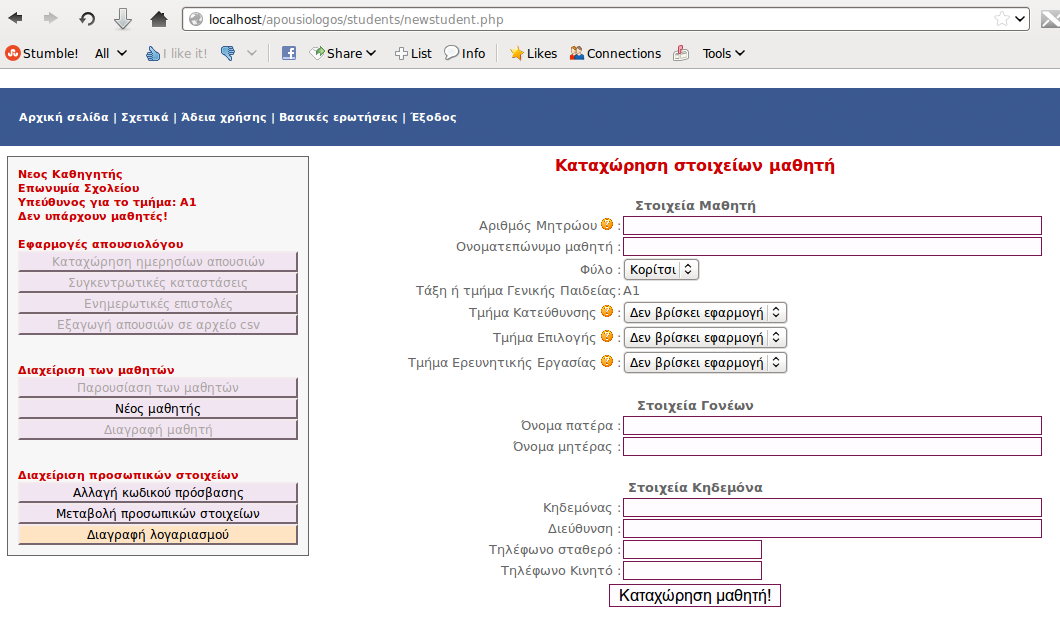The height and width of the screenshot is (620, 1060).
Task: Click the Info speech bubble icon
Action: 452,53
